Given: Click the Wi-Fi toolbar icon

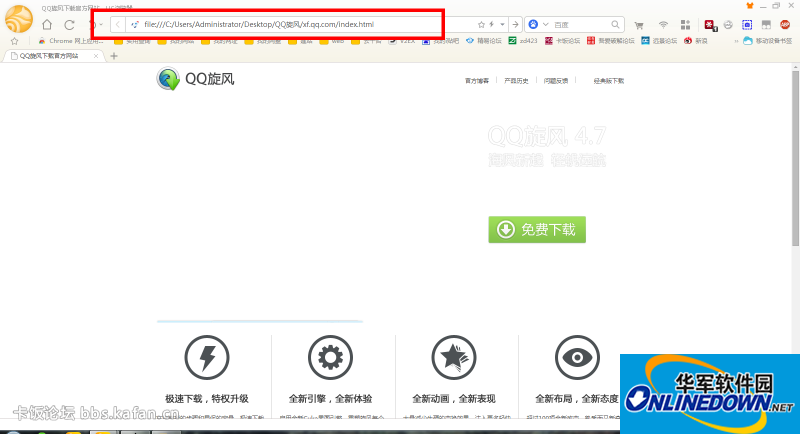Looking at the screenshot, I should pyautogui.click(x=663, y=24).
